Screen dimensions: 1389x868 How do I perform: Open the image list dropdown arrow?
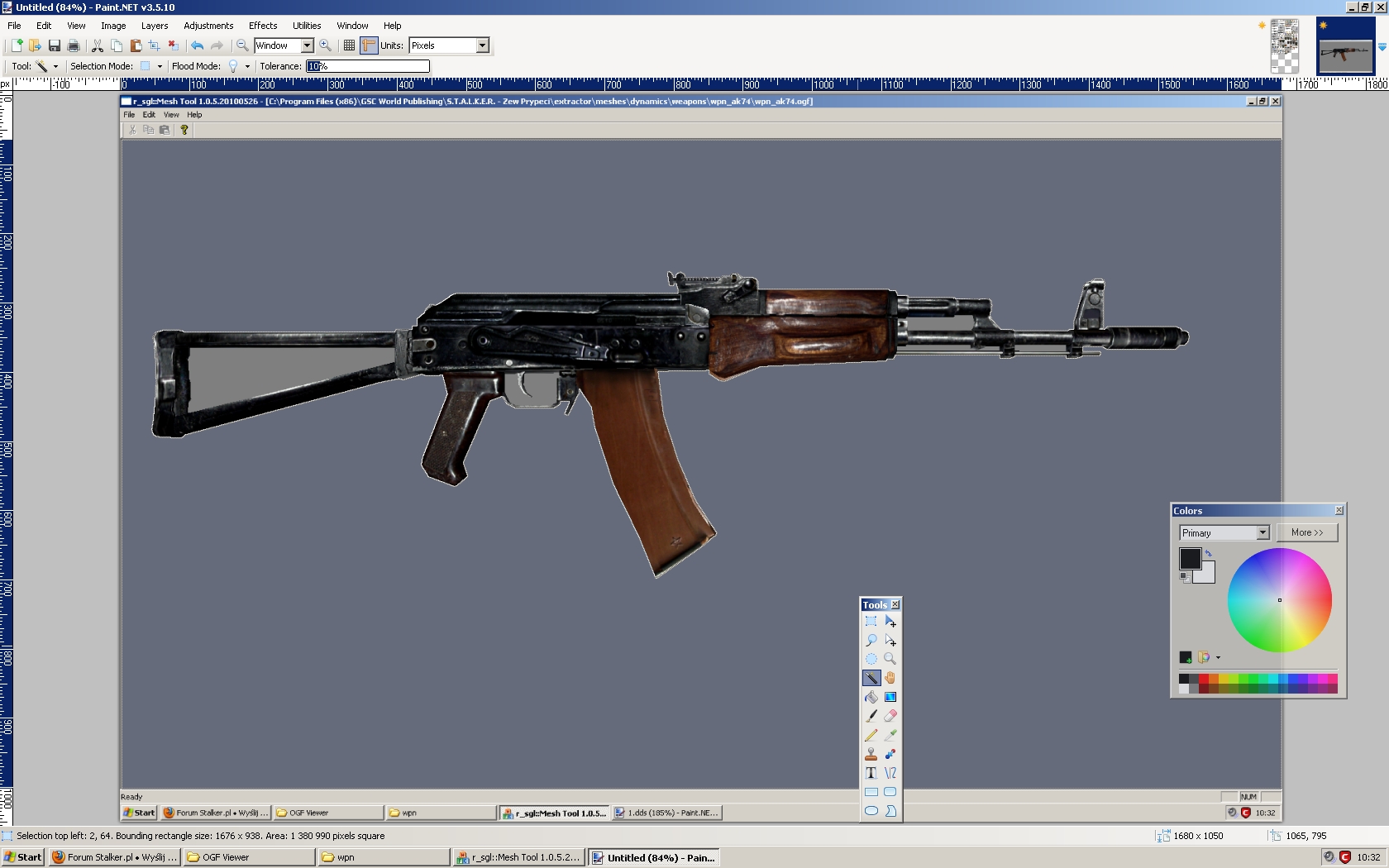[1382, 47]
